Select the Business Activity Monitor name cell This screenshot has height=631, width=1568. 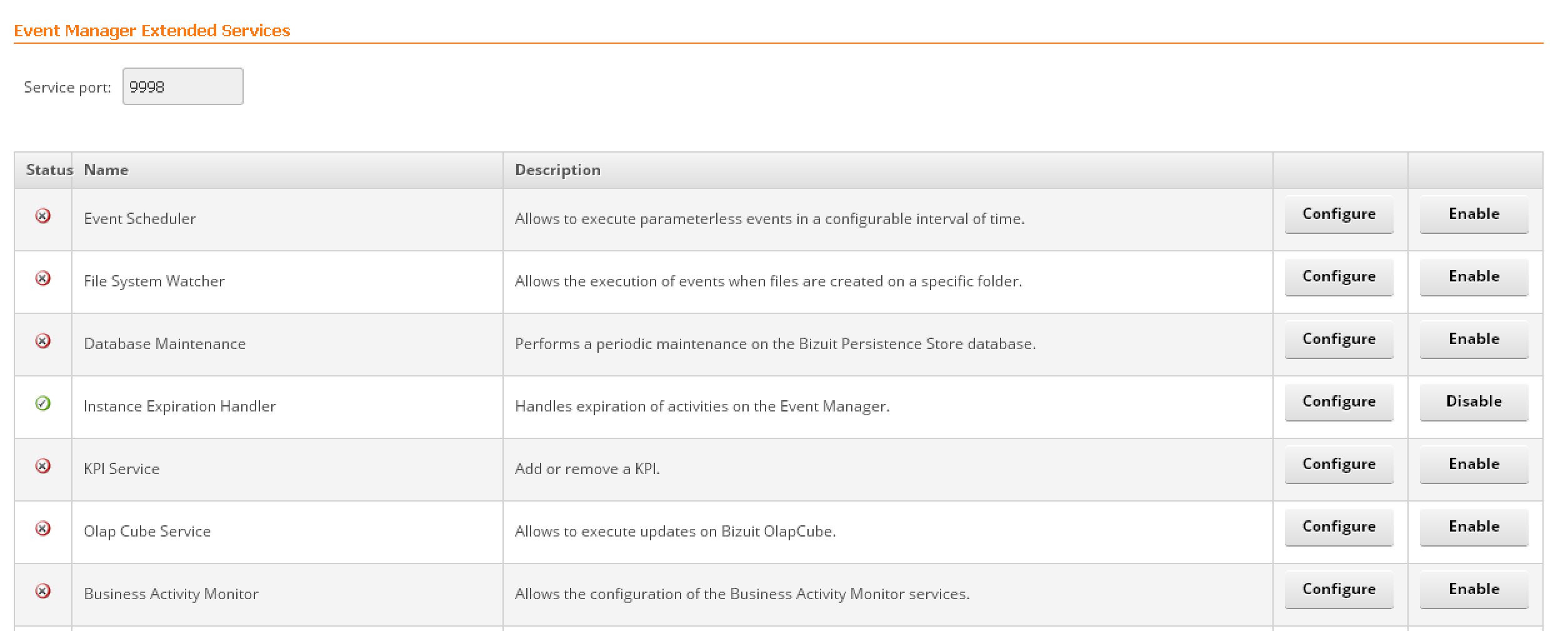tap(287, 595)
